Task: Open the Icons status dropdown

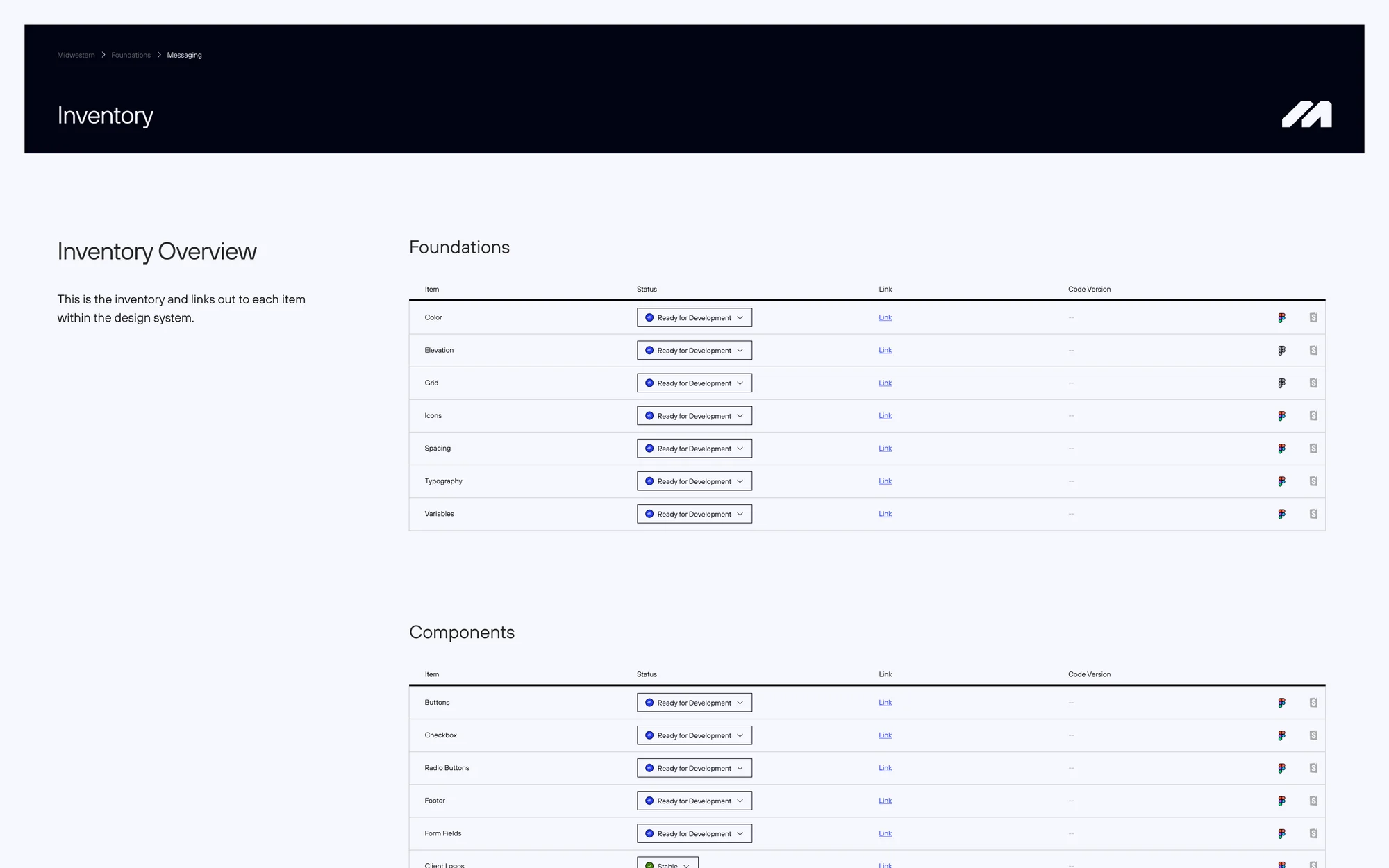Action: pos(694,415)
